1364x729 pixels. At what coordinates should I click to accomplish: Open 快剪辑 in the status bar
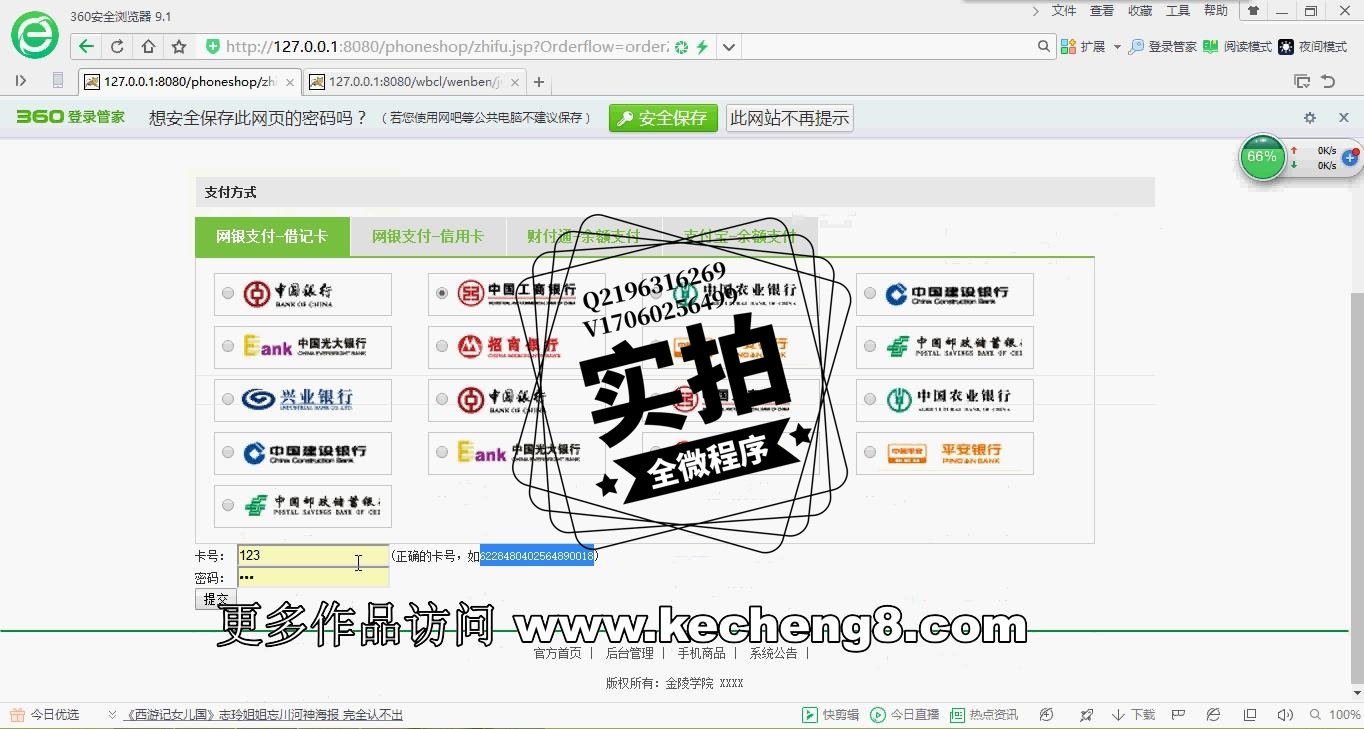(x=831, y=715)
